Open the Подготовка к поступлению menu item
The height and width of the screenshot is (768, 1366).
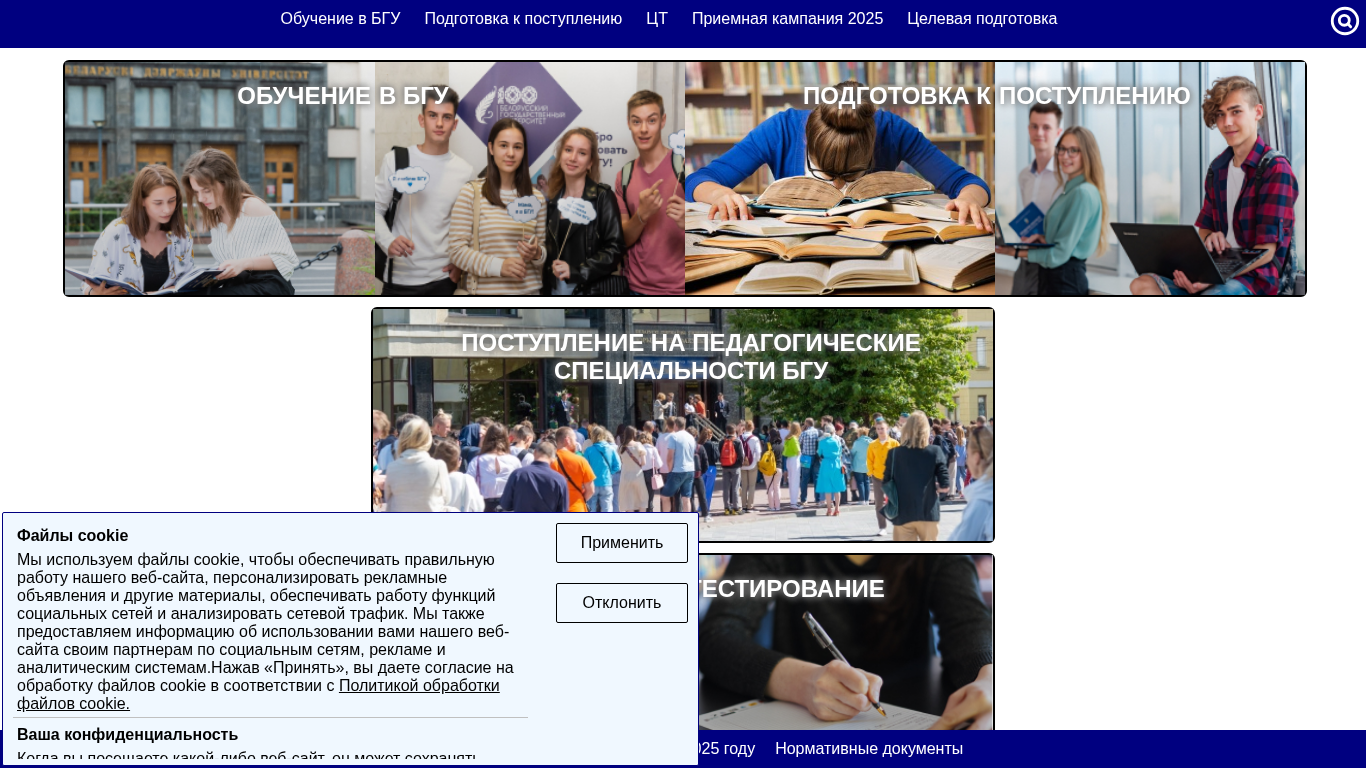pyautogui.click(x=523, y=19)
